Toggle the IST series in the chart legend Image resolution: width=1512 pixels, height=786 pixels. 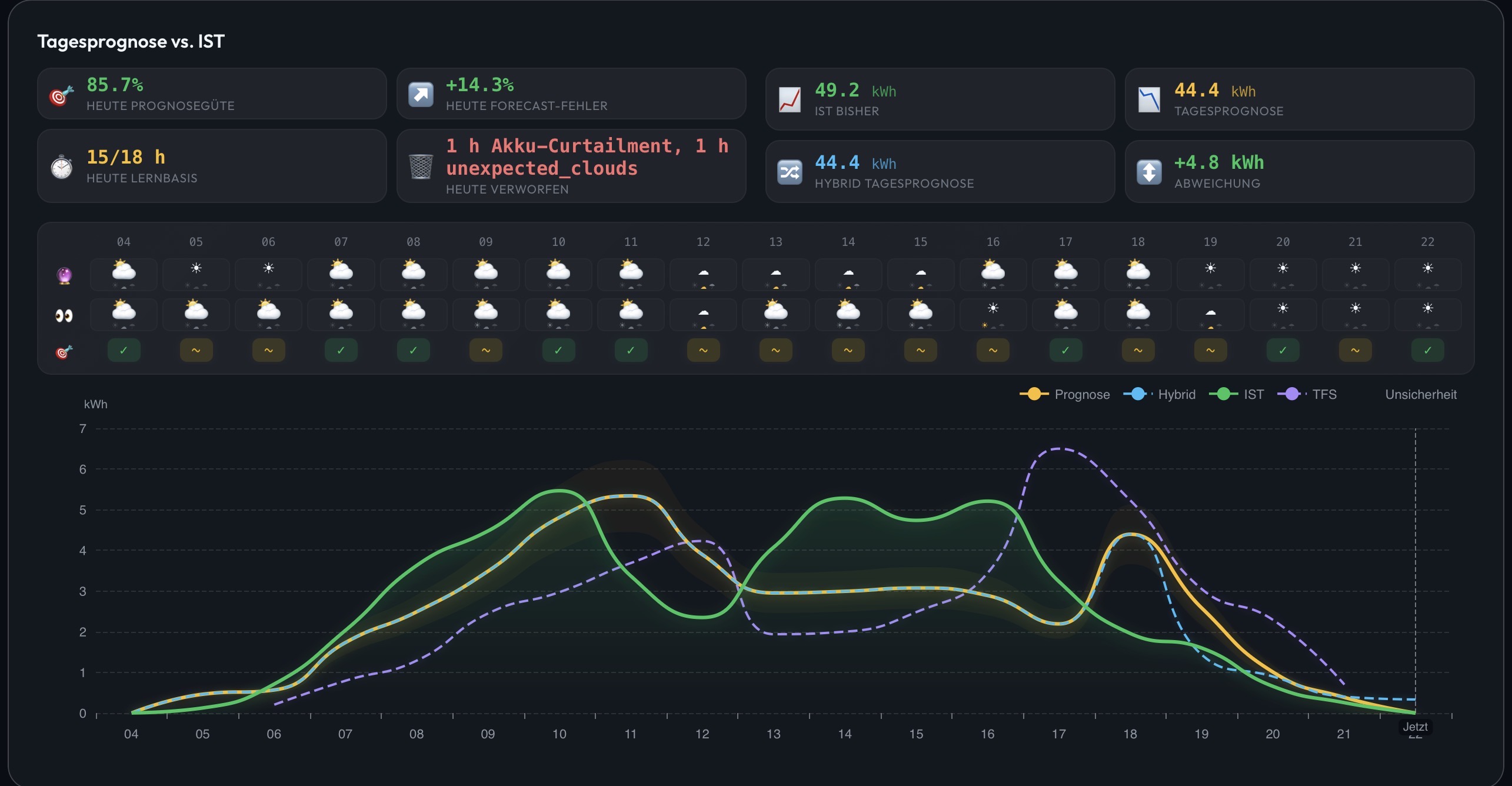tap(1237, 394)
